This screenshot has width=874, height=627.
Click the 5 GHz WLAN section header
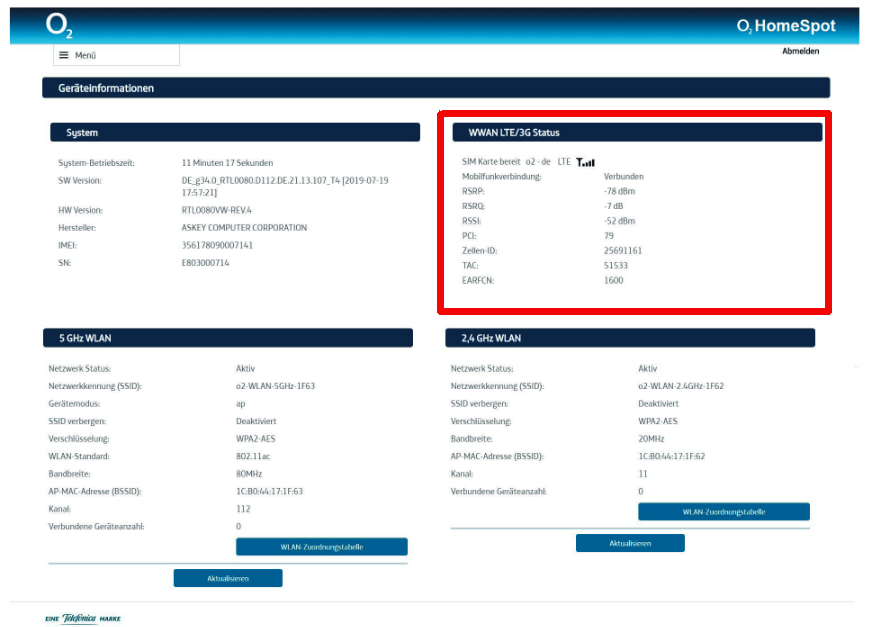(x=228, y=338)
